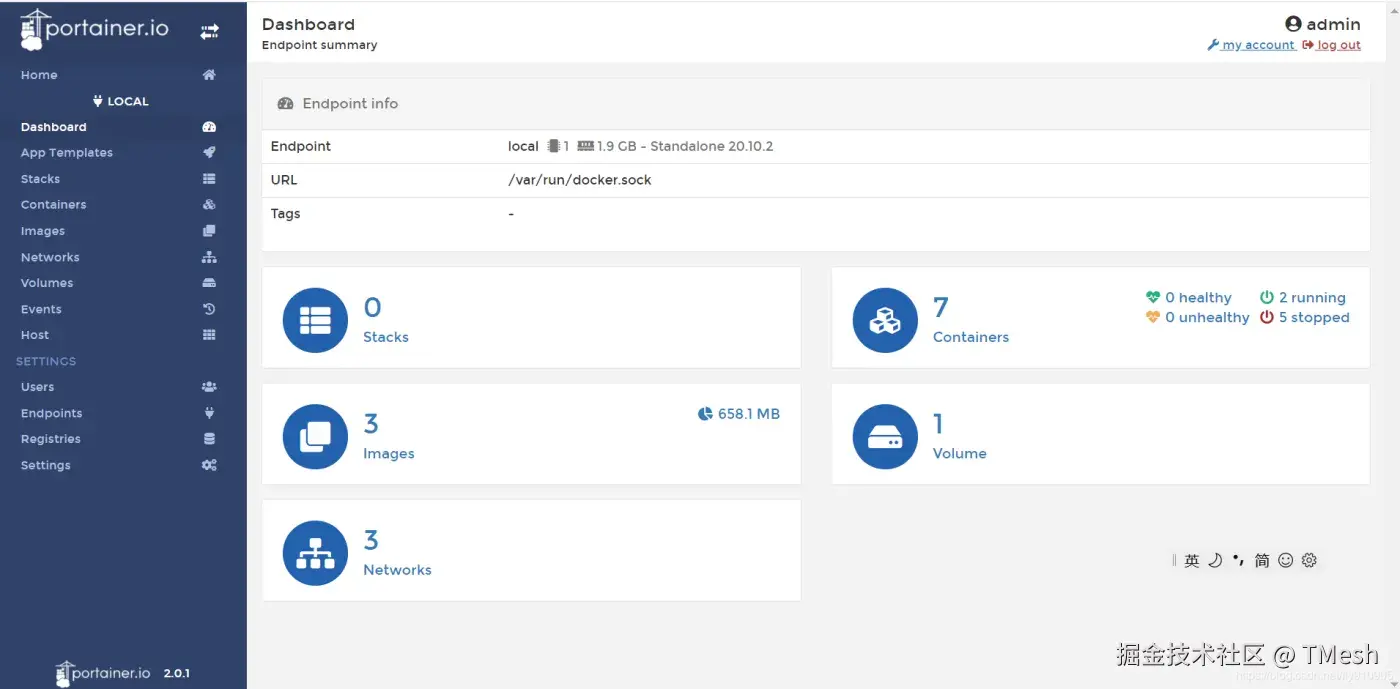This screenshot has height=689, width=1400.
Task: Click the LOCAL endpoint label in sidebar
Action: (120, 101)
